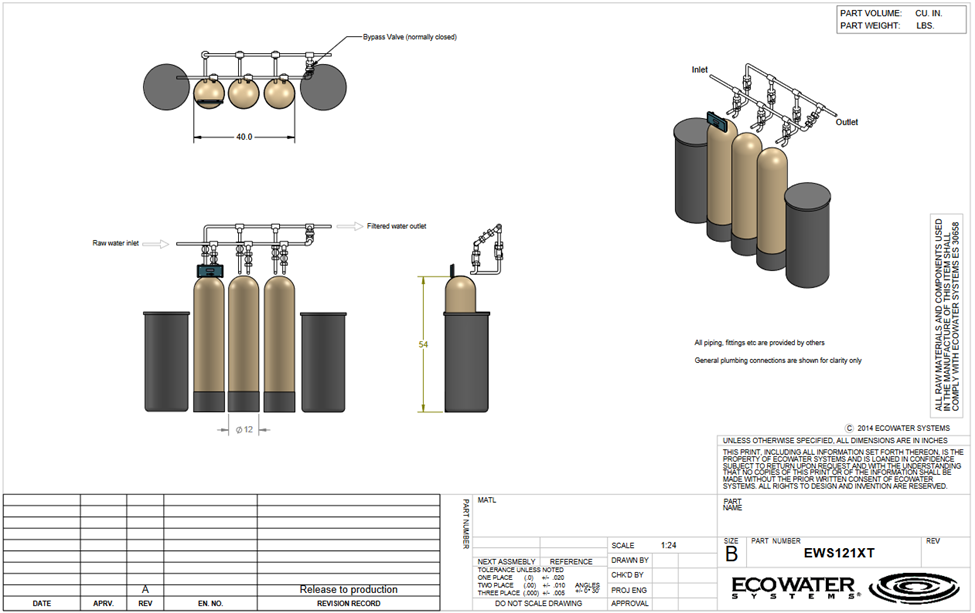
Task: Click the Release to production revision record
Action: [348, 589]
